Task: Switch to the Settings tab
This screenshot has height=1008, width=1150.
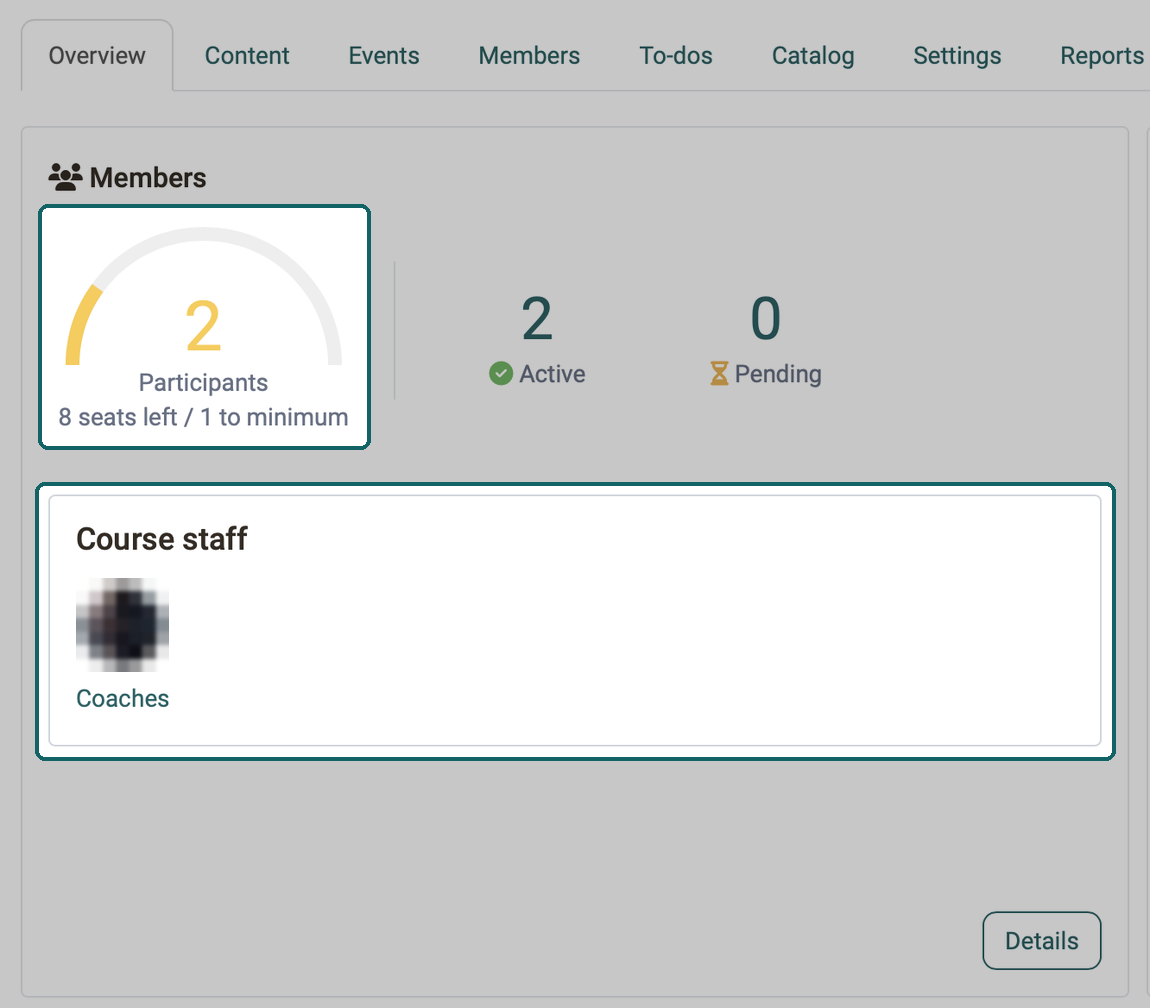Action: click(x=957, y=56)
